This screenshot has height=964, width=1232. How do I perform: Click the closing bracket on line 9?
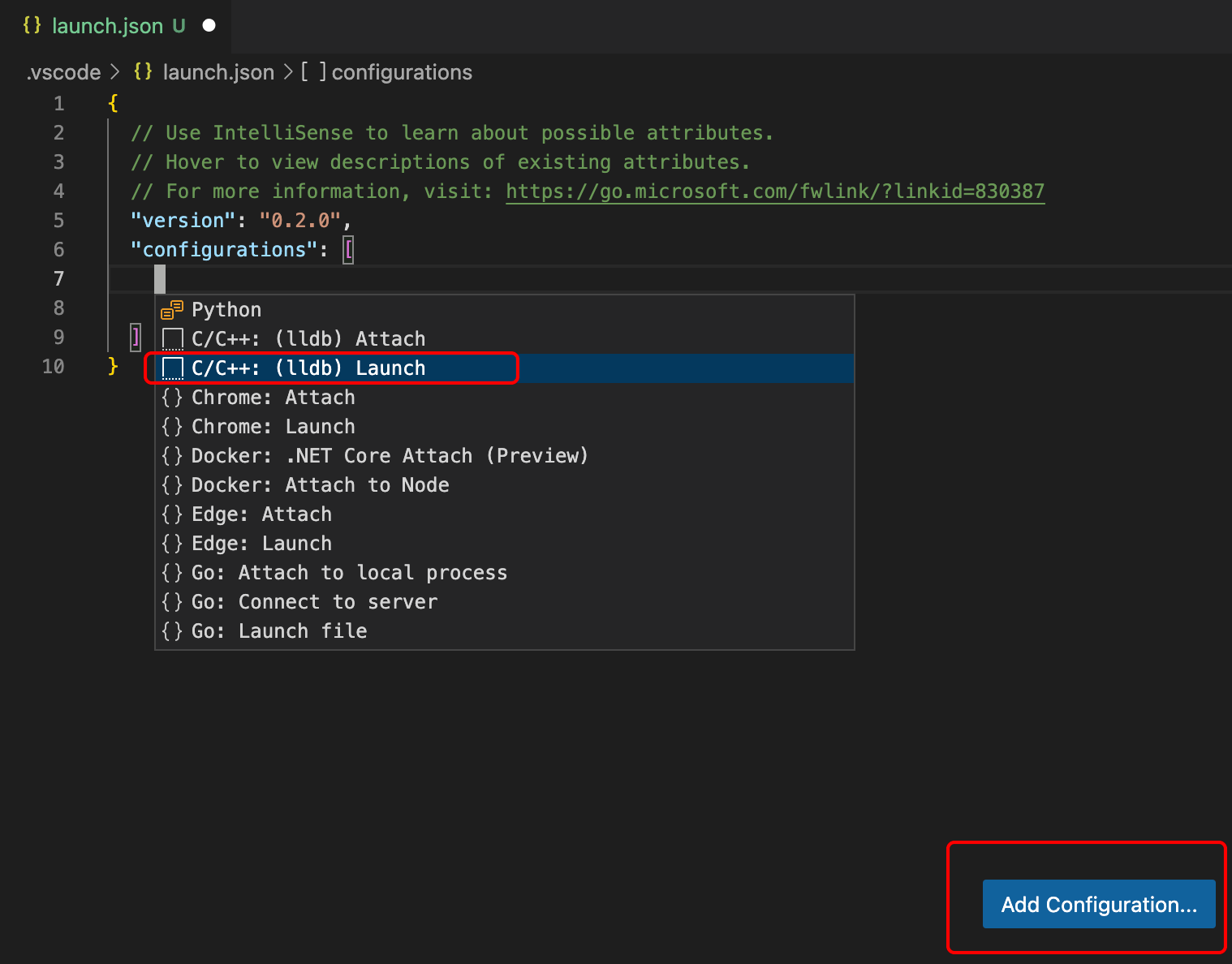coord(136,337)
